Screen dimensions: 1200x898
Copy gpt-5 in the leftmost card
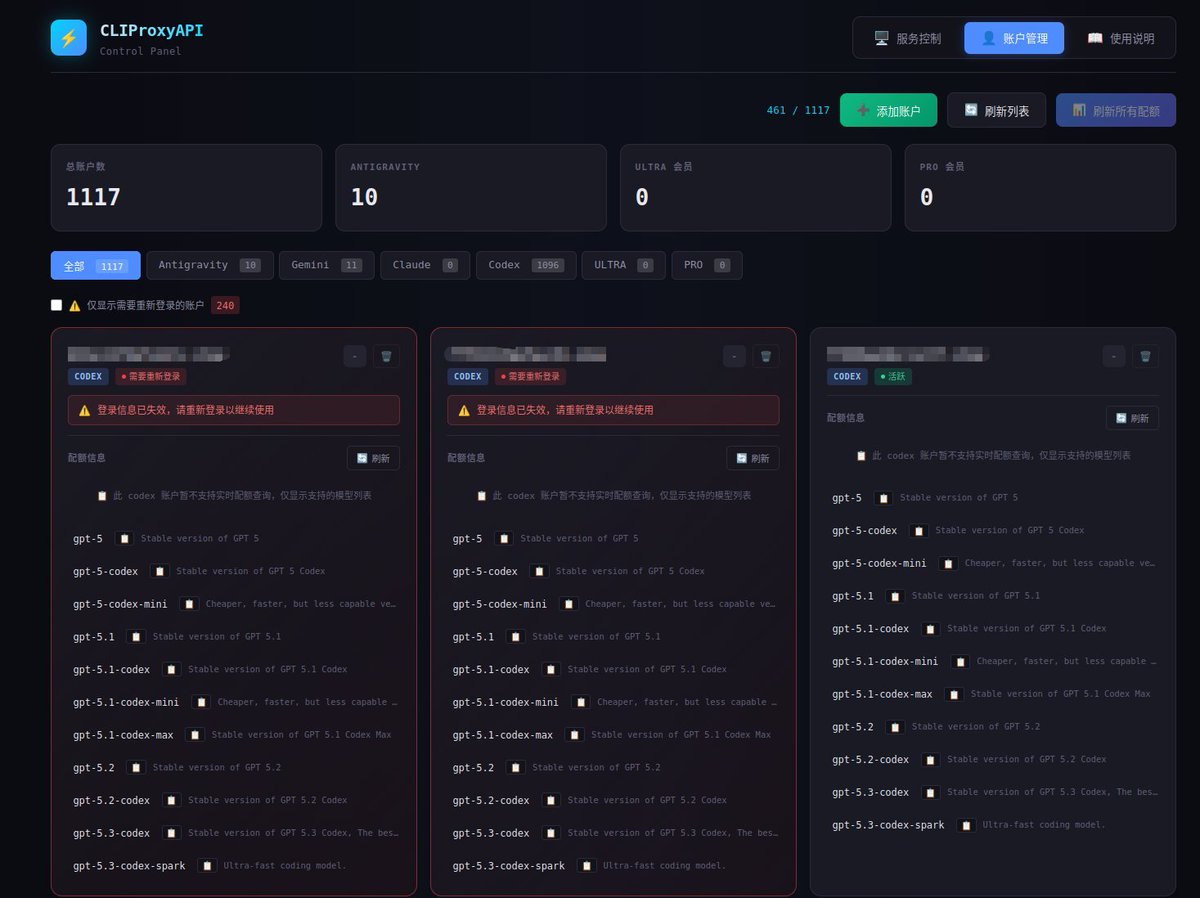pos(124,539)
